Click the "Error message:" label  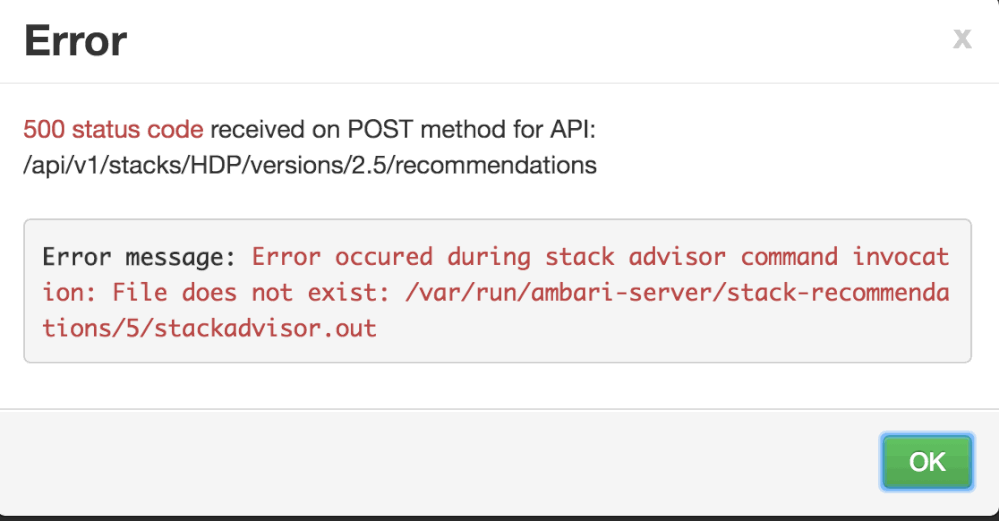pos(139,257)
